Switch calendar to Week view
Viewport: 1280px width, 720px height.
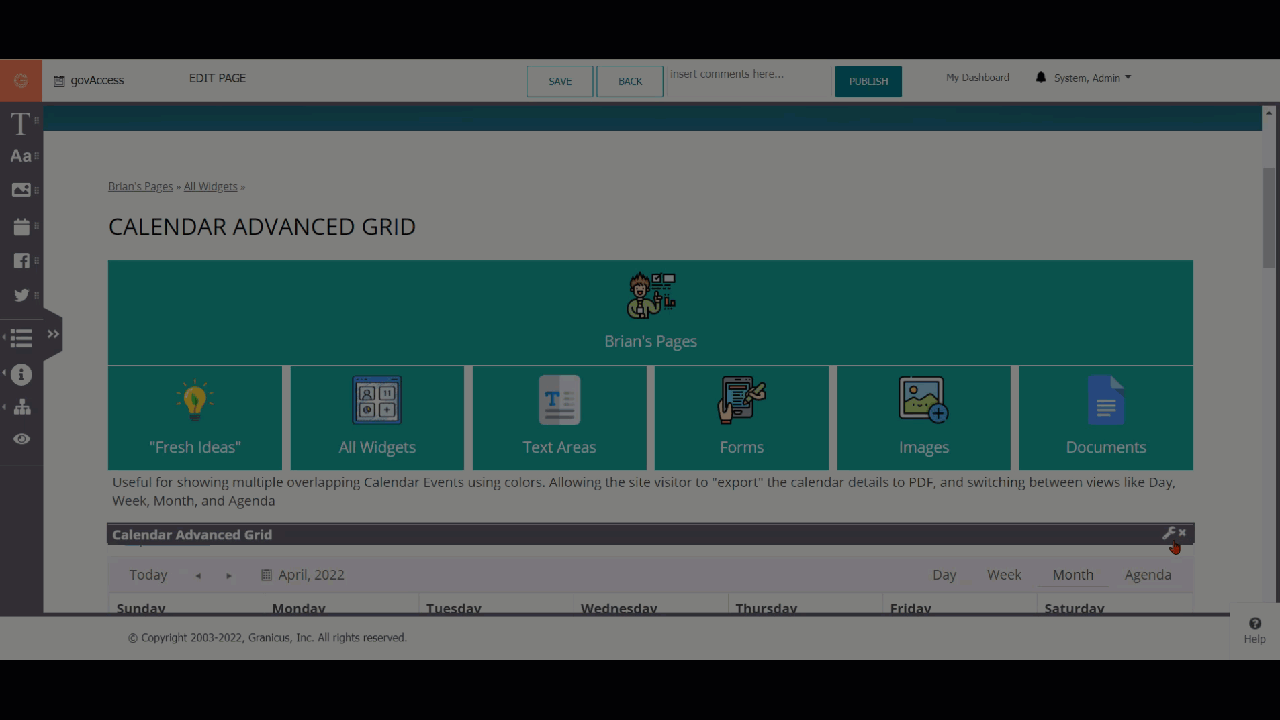tap(1004, 575)
